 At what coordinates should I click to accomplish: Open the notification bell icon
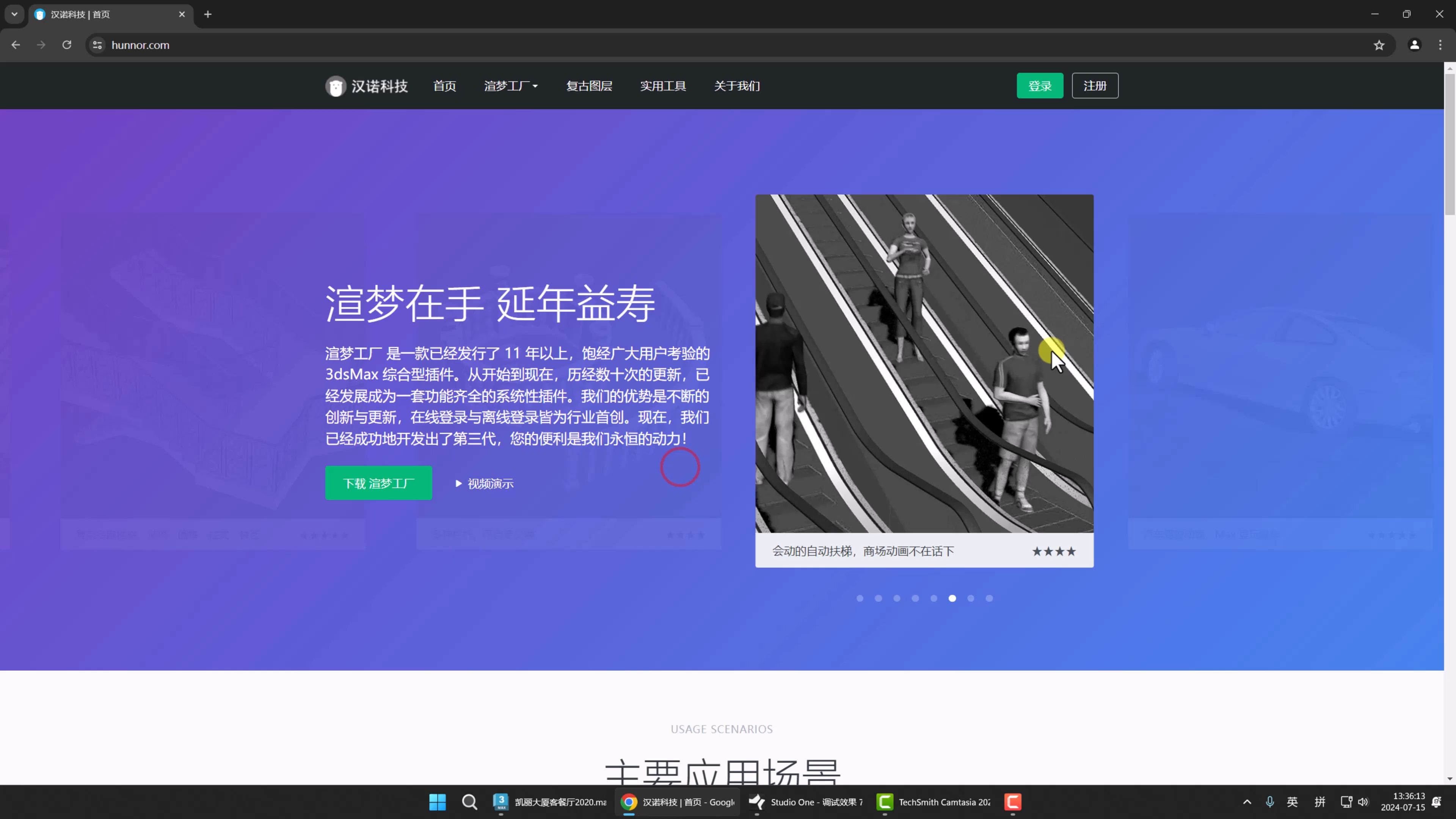(1436, 802)
